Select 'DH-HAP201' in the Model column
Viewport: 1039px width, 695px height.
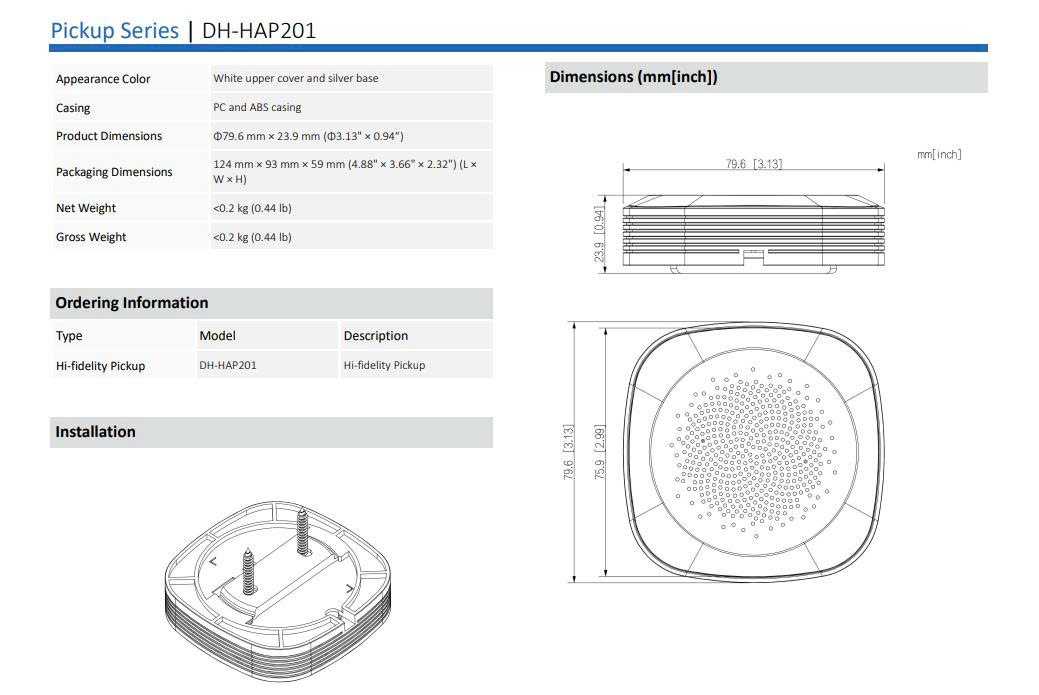tap(228, 365)
